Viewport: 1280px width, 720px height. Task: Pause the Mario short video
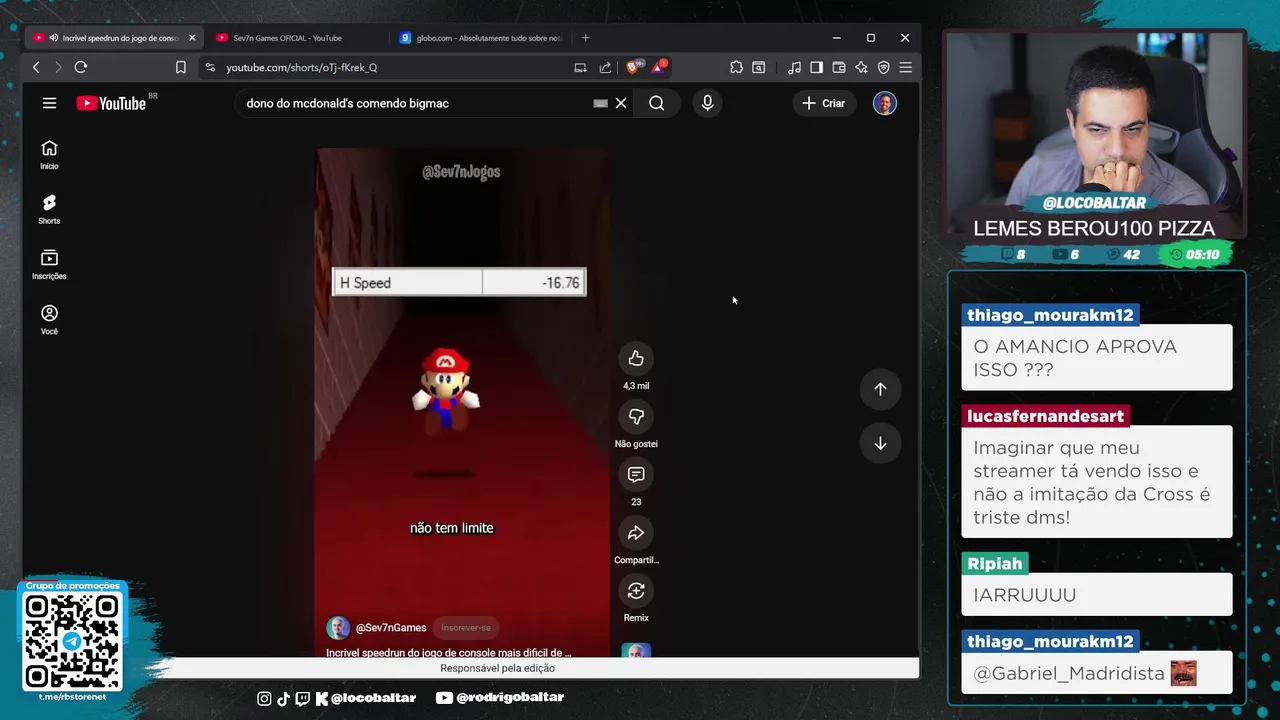462,403
